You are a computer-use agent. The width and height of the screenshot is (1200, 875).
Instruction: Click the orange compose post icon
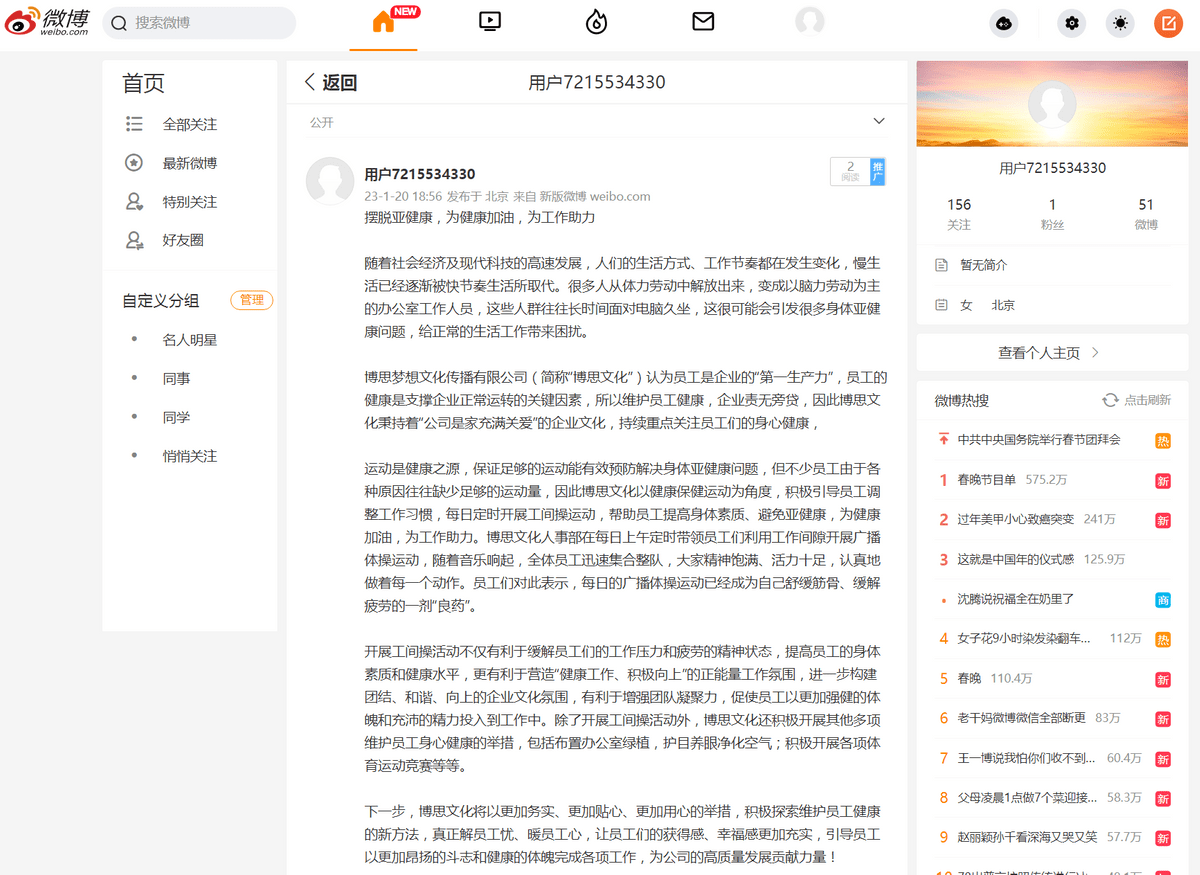click(x=1168, y=23)
